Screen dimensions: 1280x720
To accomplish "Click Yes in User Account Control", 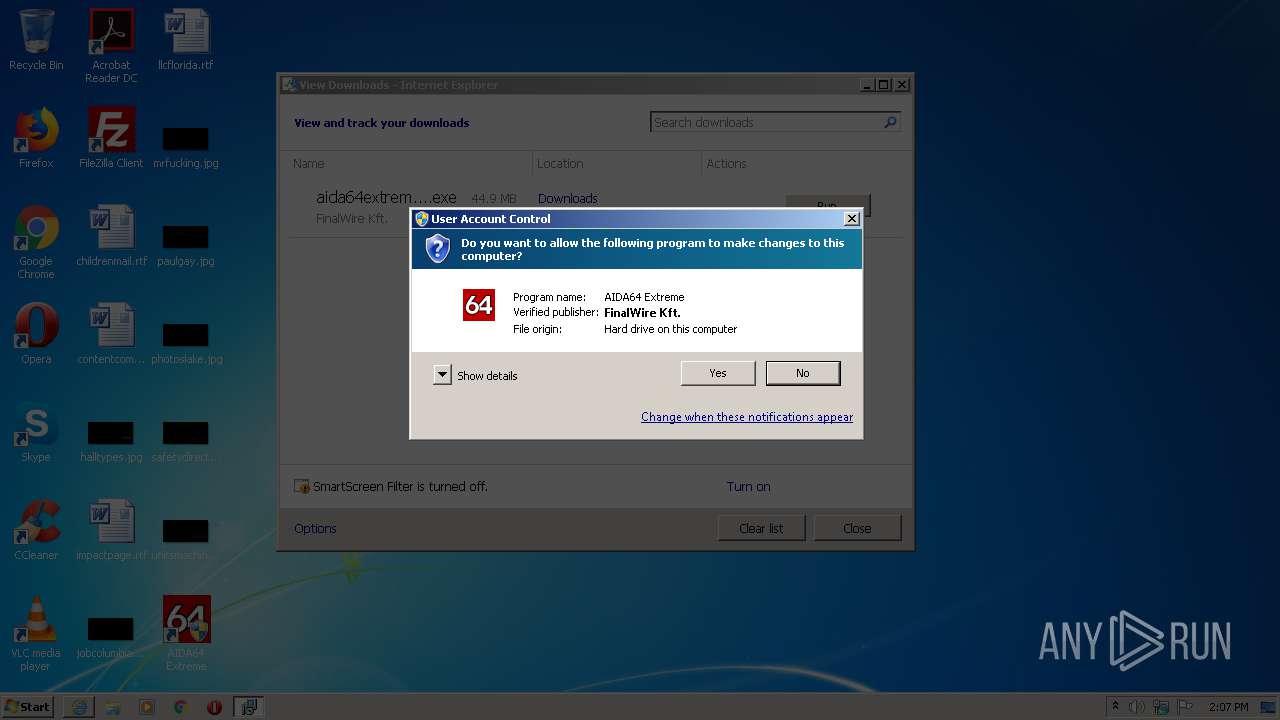I will pyautogui.click(x=718, y=373).
